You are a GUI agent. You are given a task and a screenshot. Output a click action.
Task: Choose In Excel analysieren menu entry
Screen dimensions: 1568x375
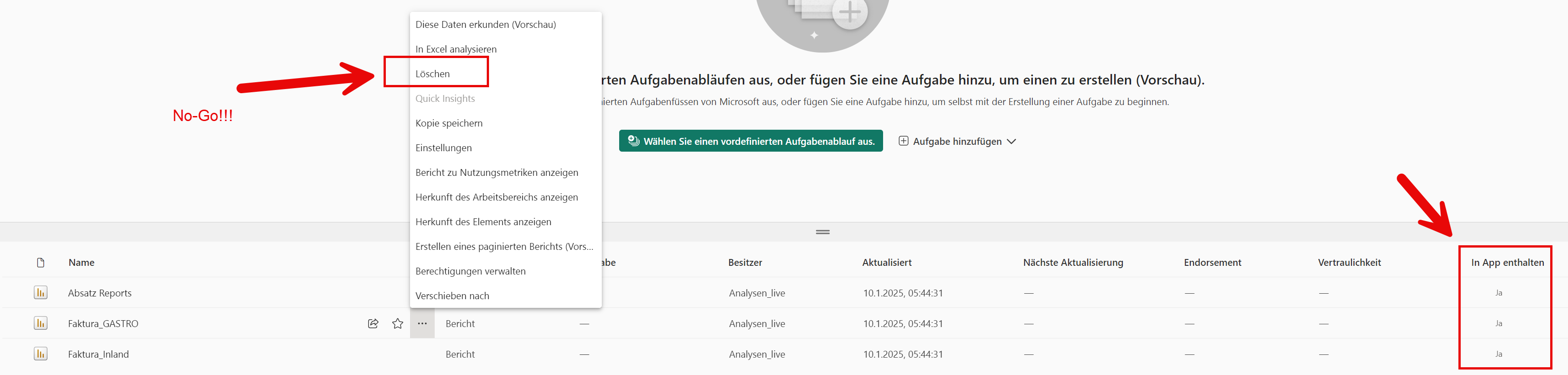point(456,49)
